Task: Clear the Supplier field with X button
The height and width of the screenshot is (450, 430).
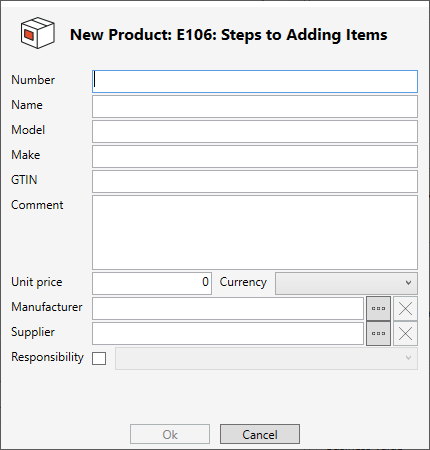Action: 405,333
